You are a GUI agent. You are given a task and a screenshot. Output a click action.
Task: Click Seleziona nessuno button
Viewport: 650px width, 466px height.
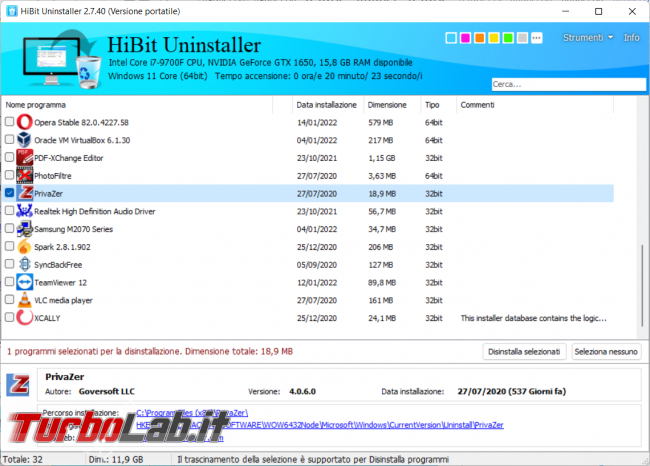click(606, 352)
